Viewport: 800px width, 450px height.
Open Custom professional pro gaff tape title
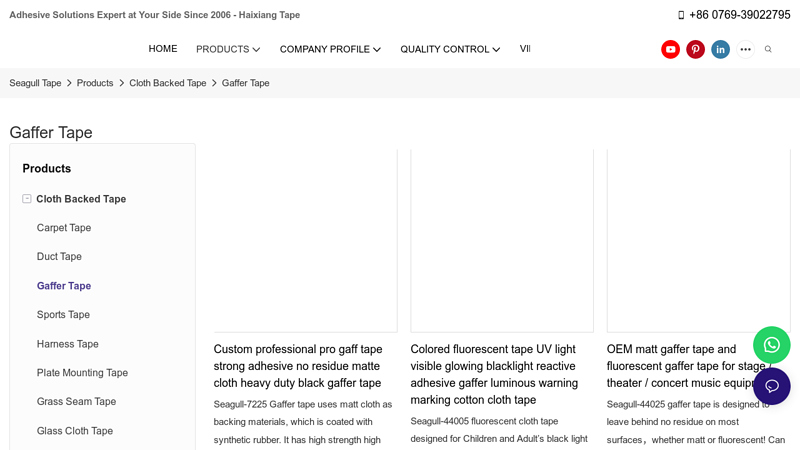click(298, 366)
